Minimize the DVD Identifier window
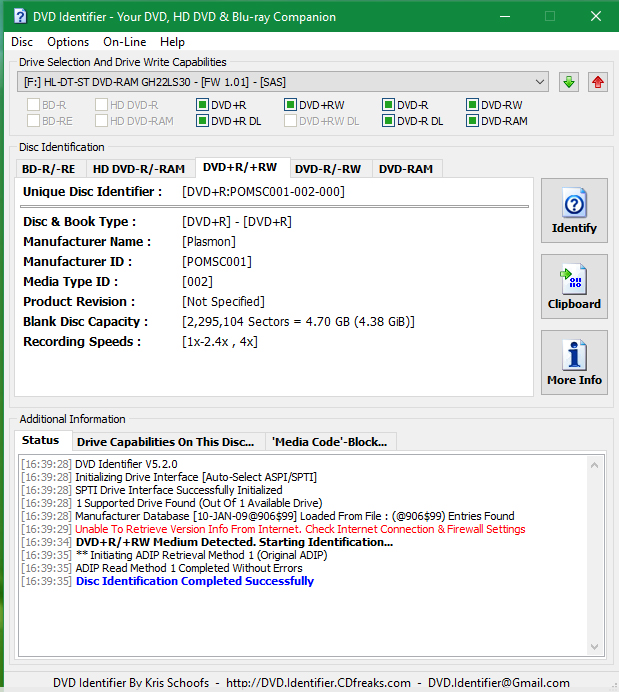The image size is (619, 692). (505, 16)
